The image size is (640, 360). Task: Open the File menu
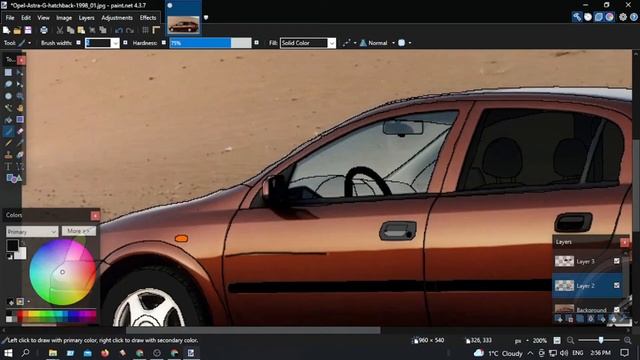pos(10,18)
